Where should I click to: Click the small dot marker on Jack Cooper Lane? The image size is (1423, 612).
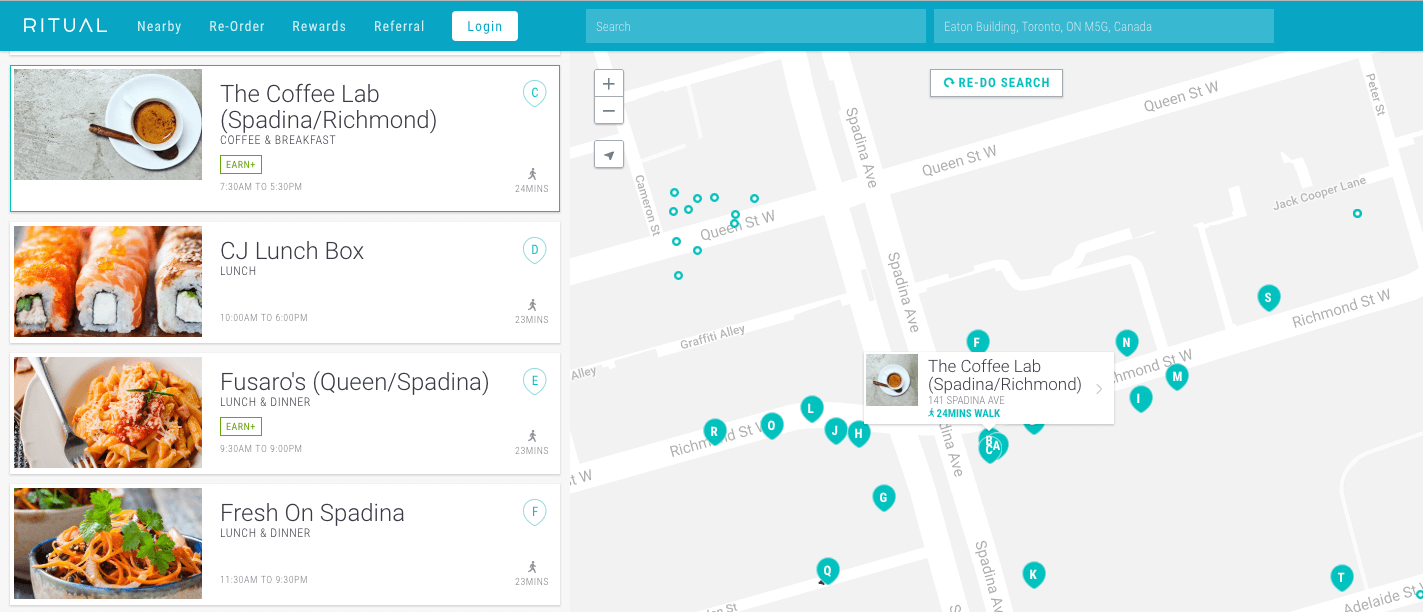(x=1357, y=213)
